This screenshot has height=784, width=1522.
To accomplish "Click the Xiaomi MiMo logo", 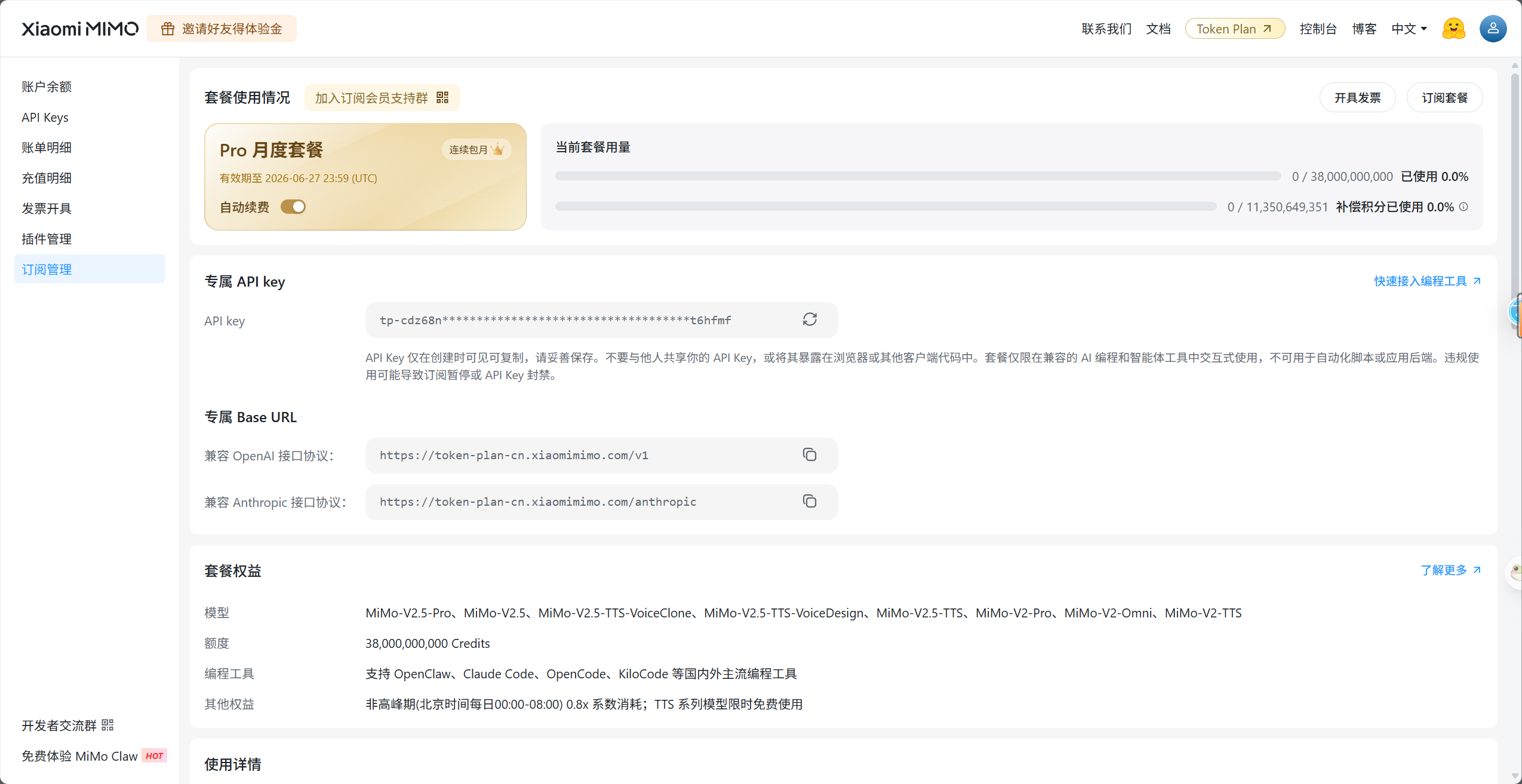I will 80,29.
